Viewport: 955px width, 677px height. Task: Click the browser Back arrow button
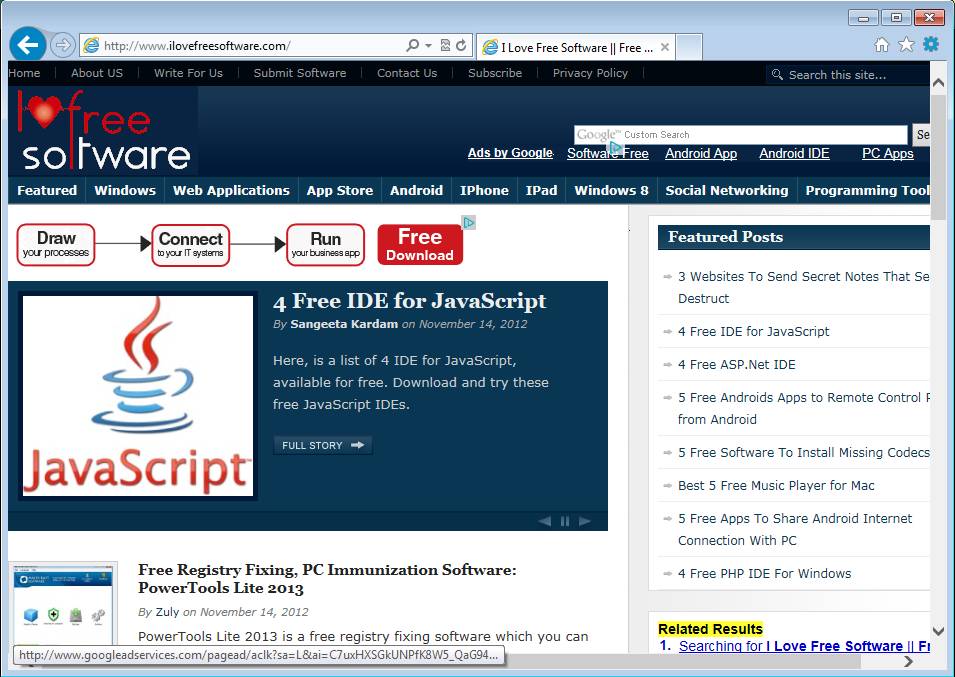[27, 44]
